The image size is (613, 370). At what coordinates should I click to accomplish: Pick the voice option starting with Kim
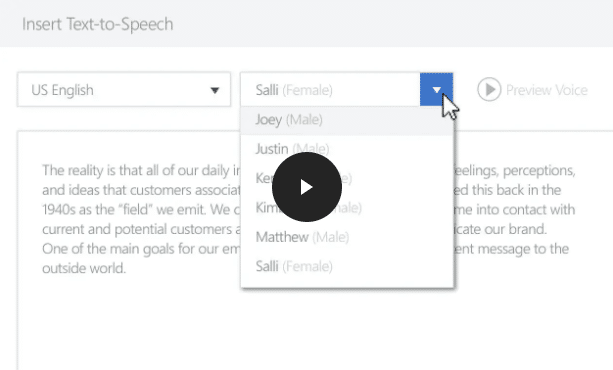(x=347, y=208)
